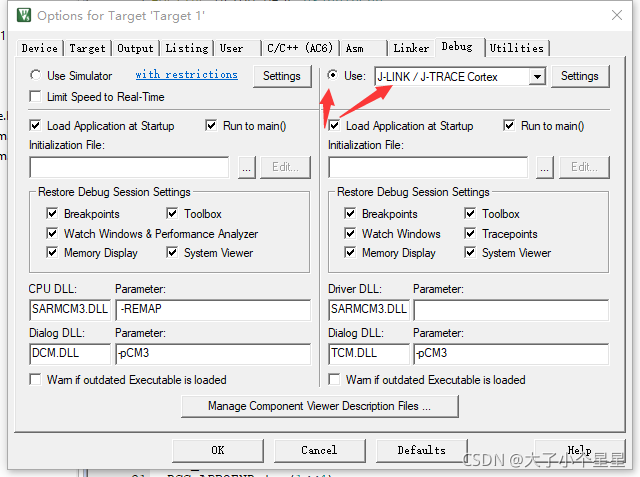Viewport: 640px width, 477px height.
Task: Toggle J-LINK Toolbox checkbox
Action: pos(470,213)
